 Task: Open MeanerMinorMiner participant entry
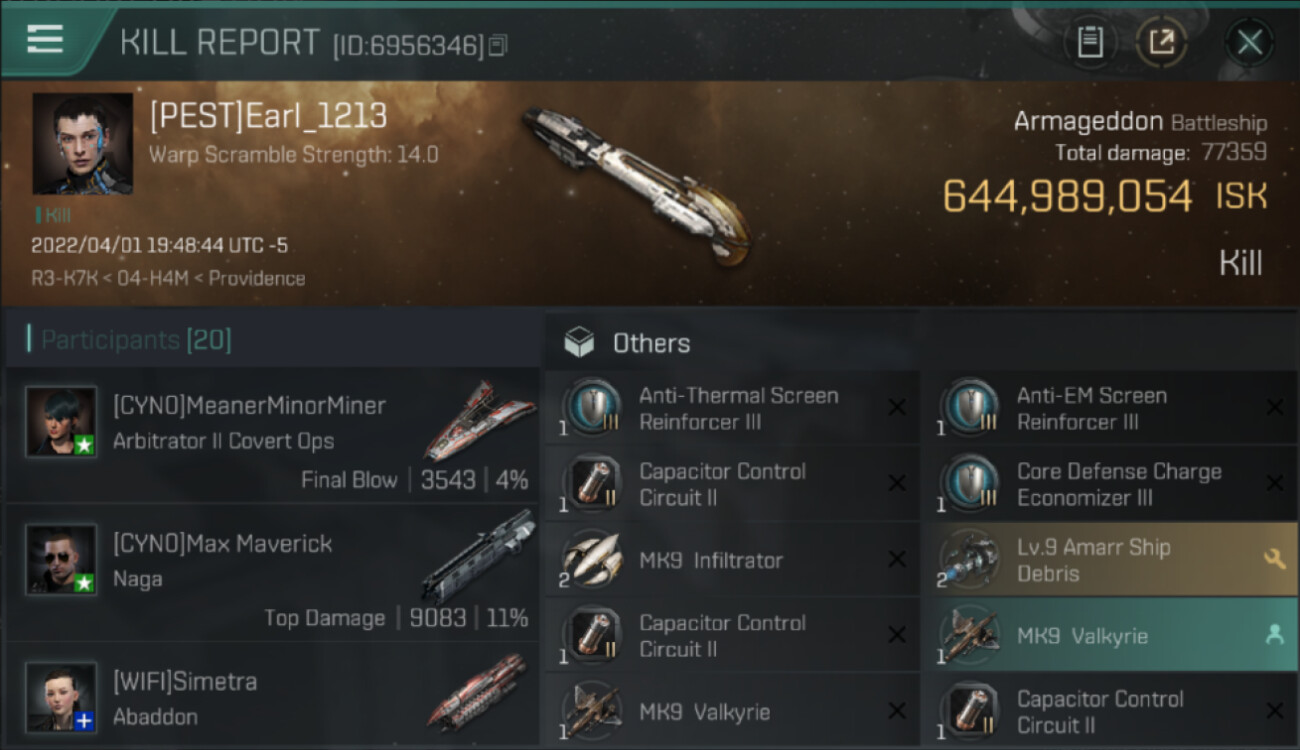[x=272, y=435]
